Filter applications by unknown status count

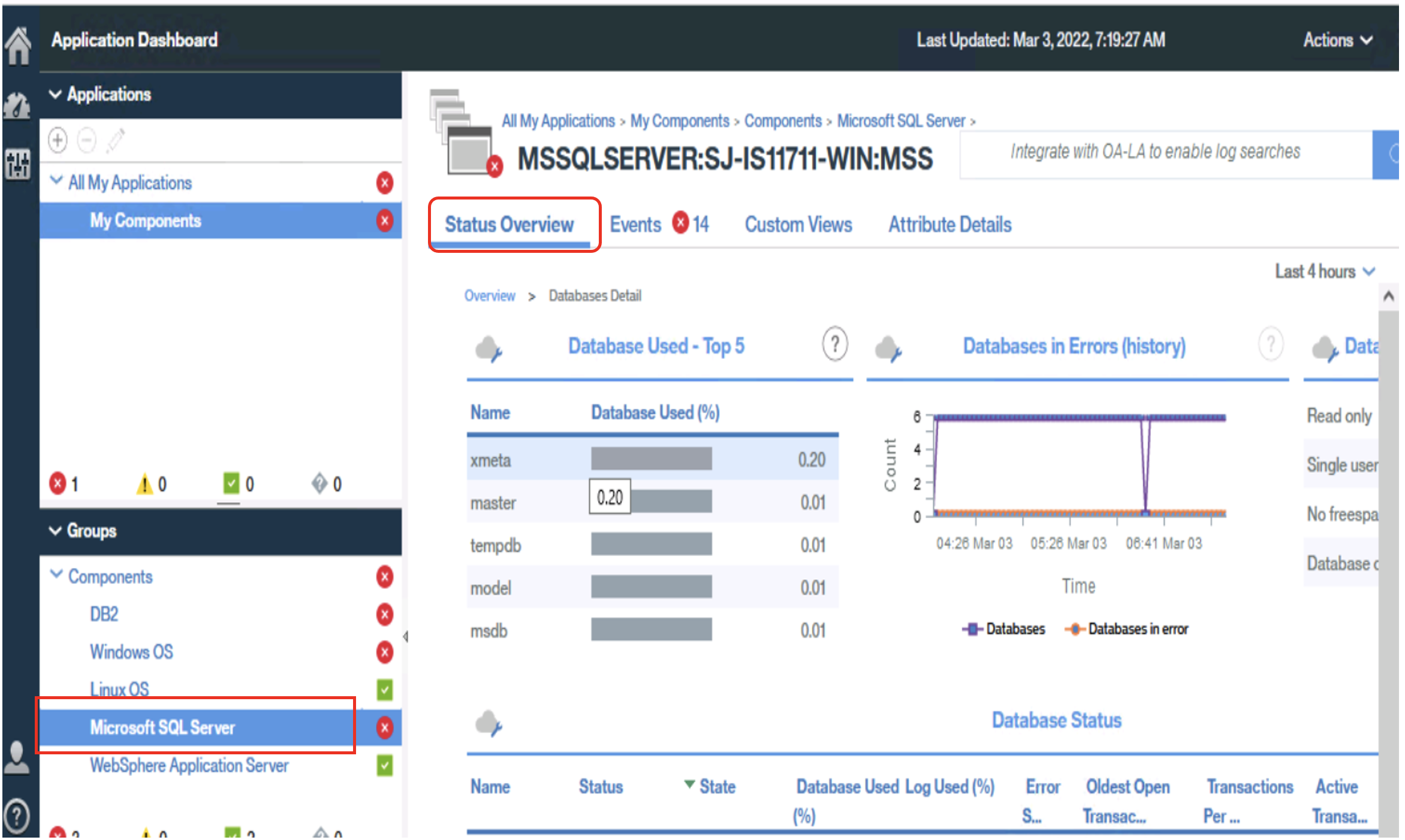327,484
